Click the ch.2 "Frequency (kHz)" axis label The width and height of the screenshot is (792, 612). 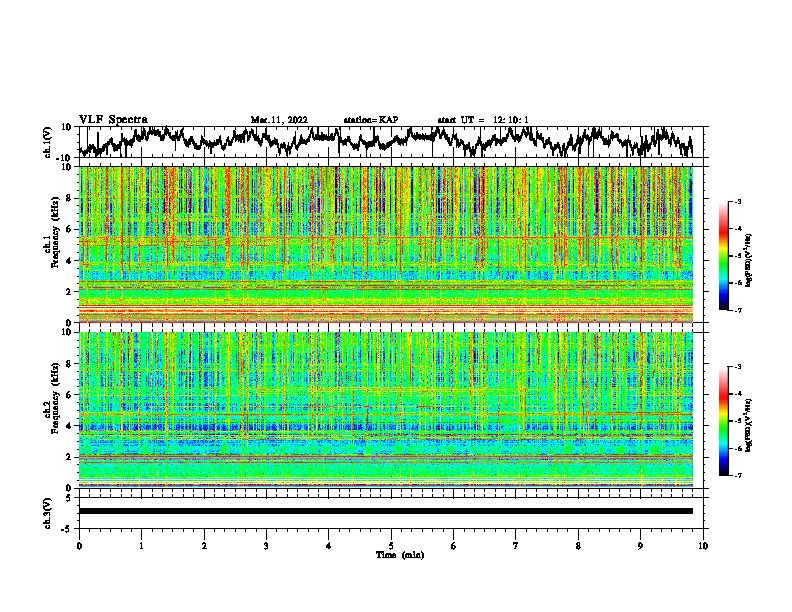(55, 398)
